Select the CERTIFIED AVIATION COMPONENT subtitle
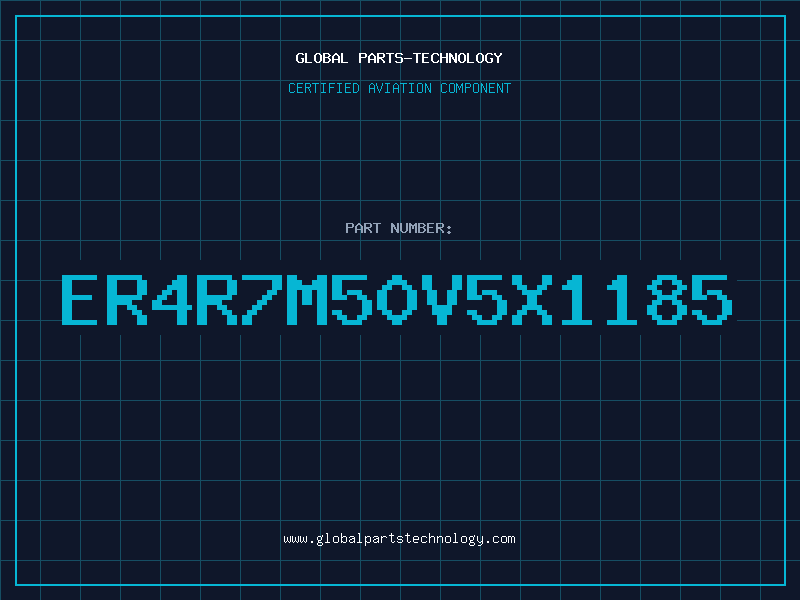Screen dimensions: 800x600 (x=399, y=88)
